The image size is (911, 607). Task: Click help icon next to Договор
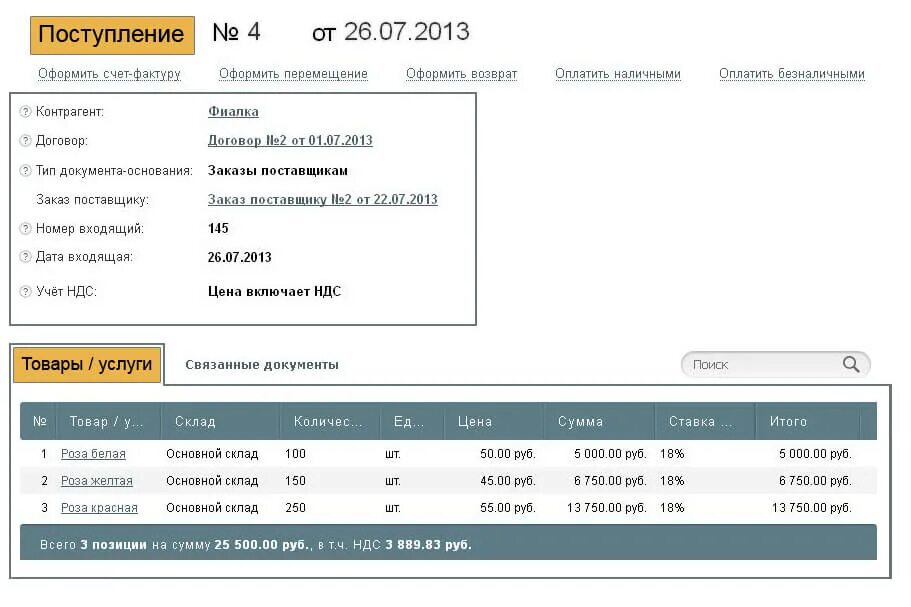tap(25, 141)
